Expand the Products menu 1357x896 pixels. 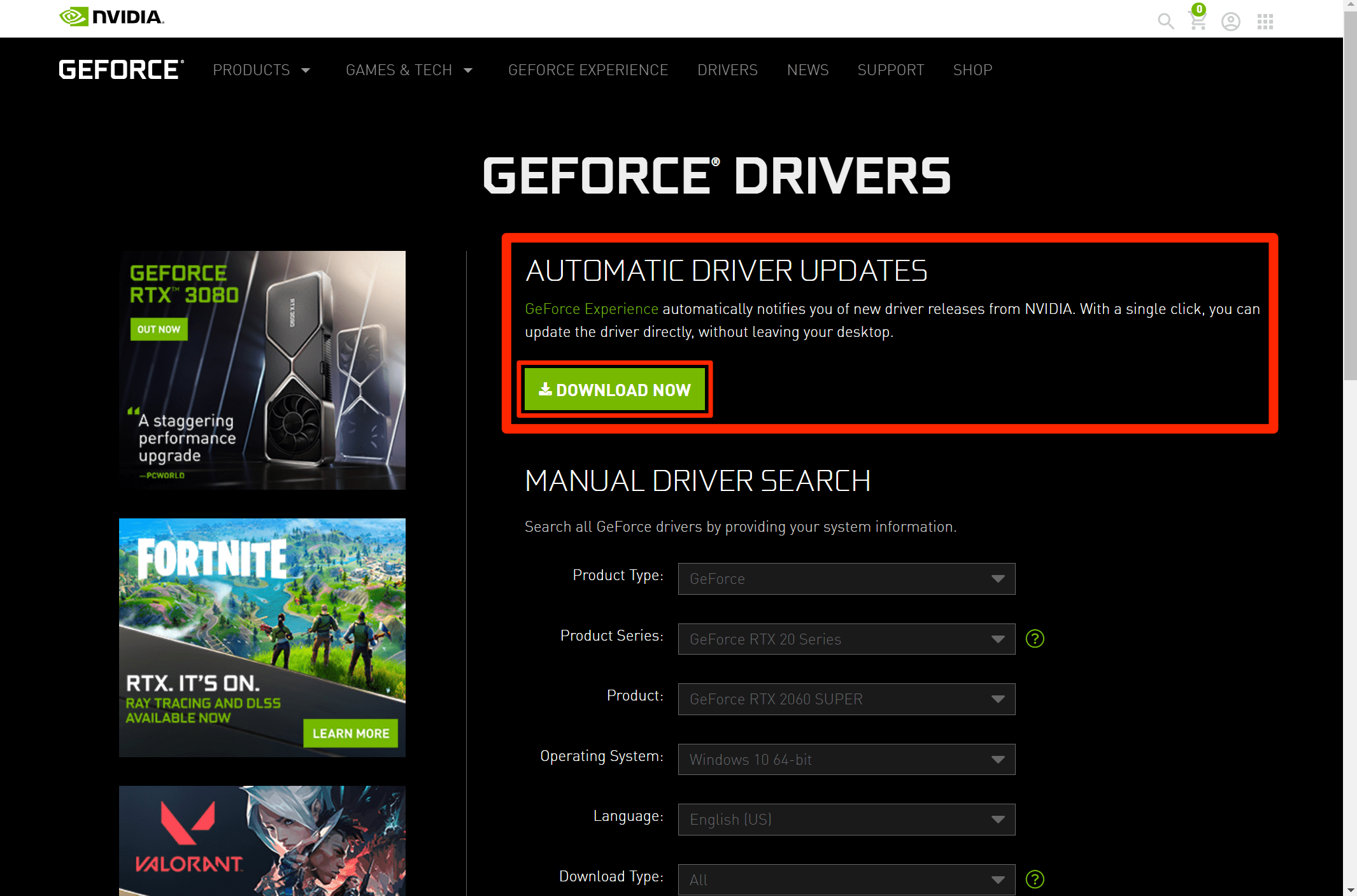click(x=261, y=70)
